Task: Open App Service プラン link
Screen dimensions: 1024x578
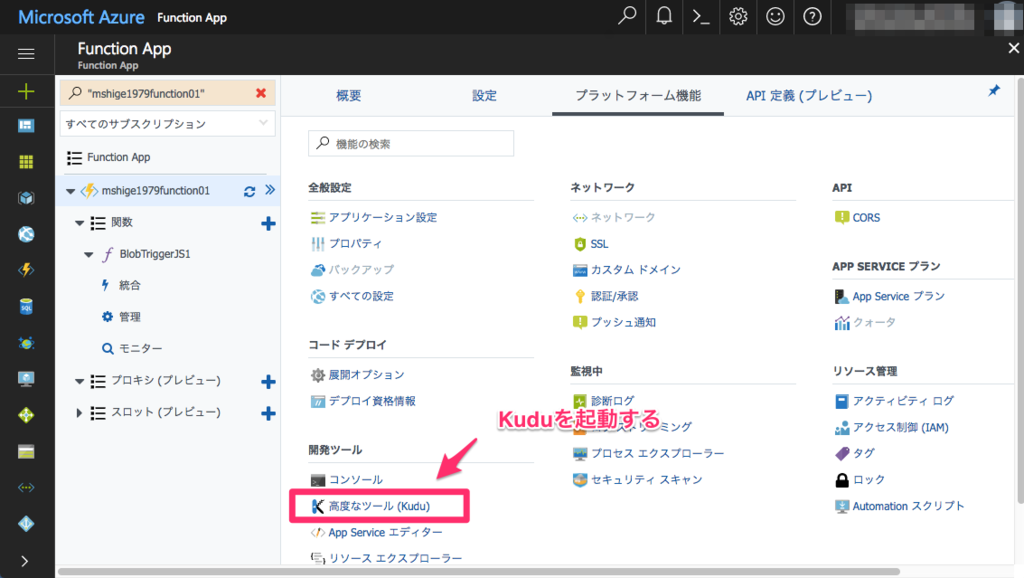Action: click(899, 297)
